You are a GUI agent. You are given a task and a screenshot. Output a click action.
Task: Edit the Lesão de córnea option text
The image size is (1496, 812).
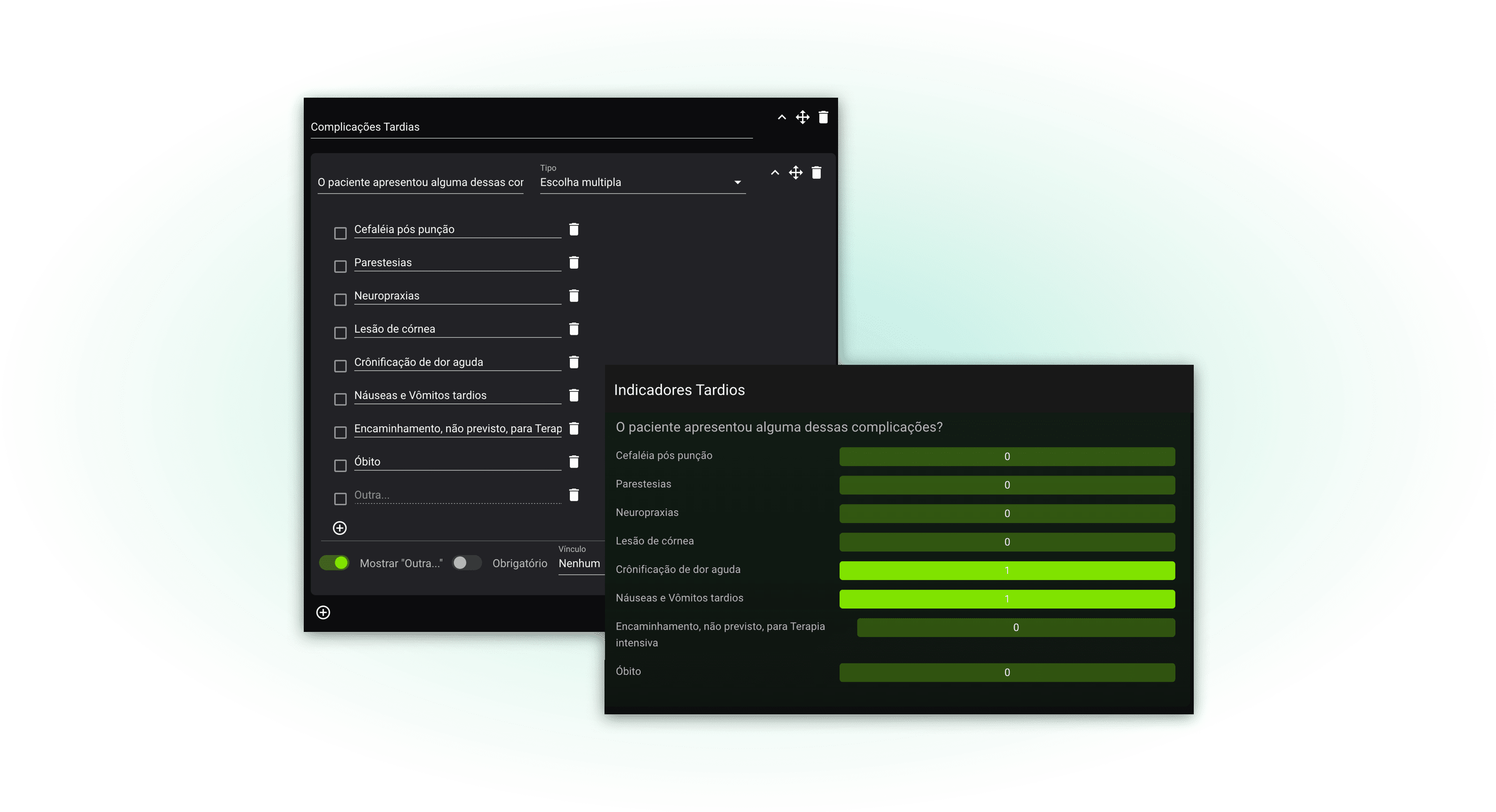[x=457, y=329]
